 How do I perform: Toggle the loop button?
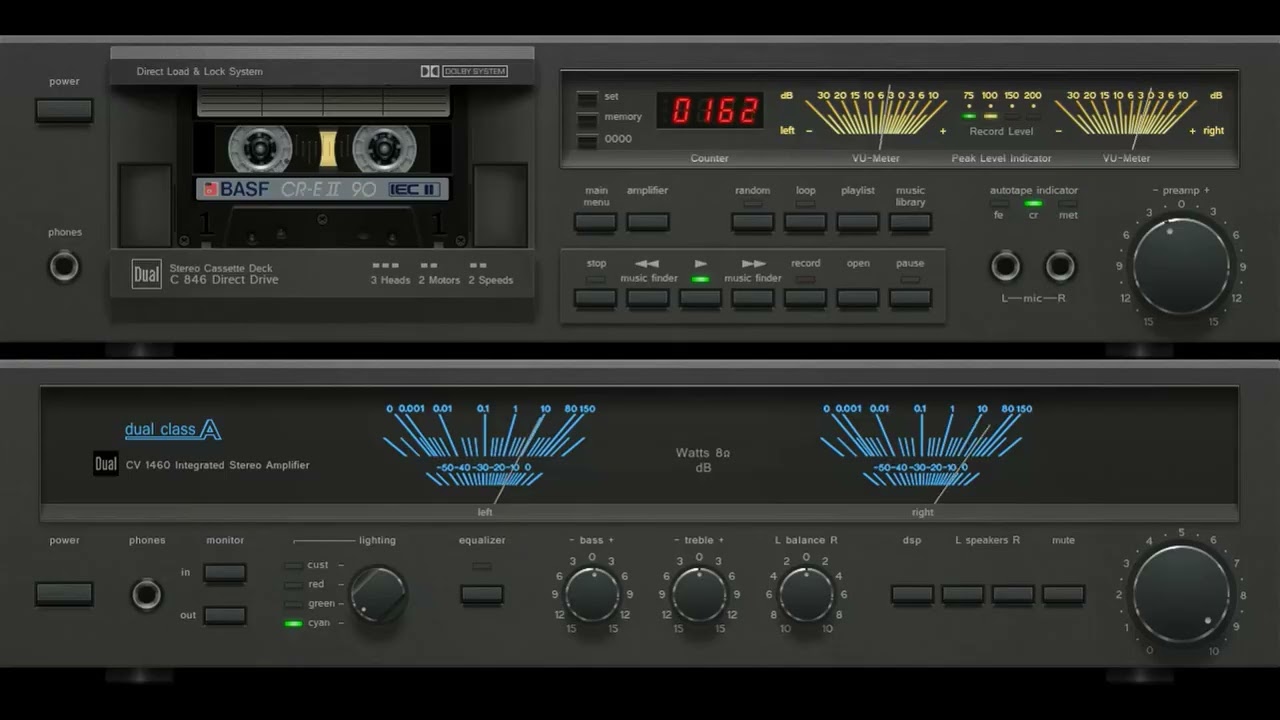point(805,222)
